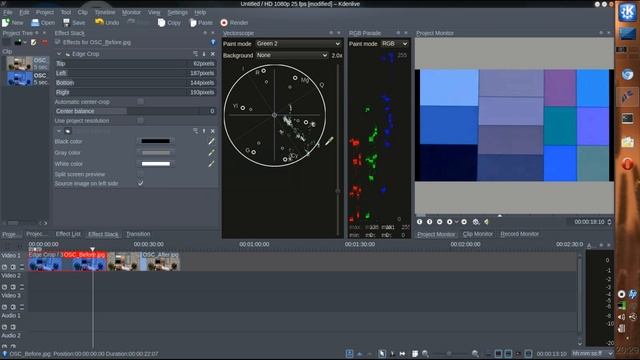This screenshot has width=640, height=360.
Task: Click the Add Clip icon in Project Tree
Action: point(18,42)
